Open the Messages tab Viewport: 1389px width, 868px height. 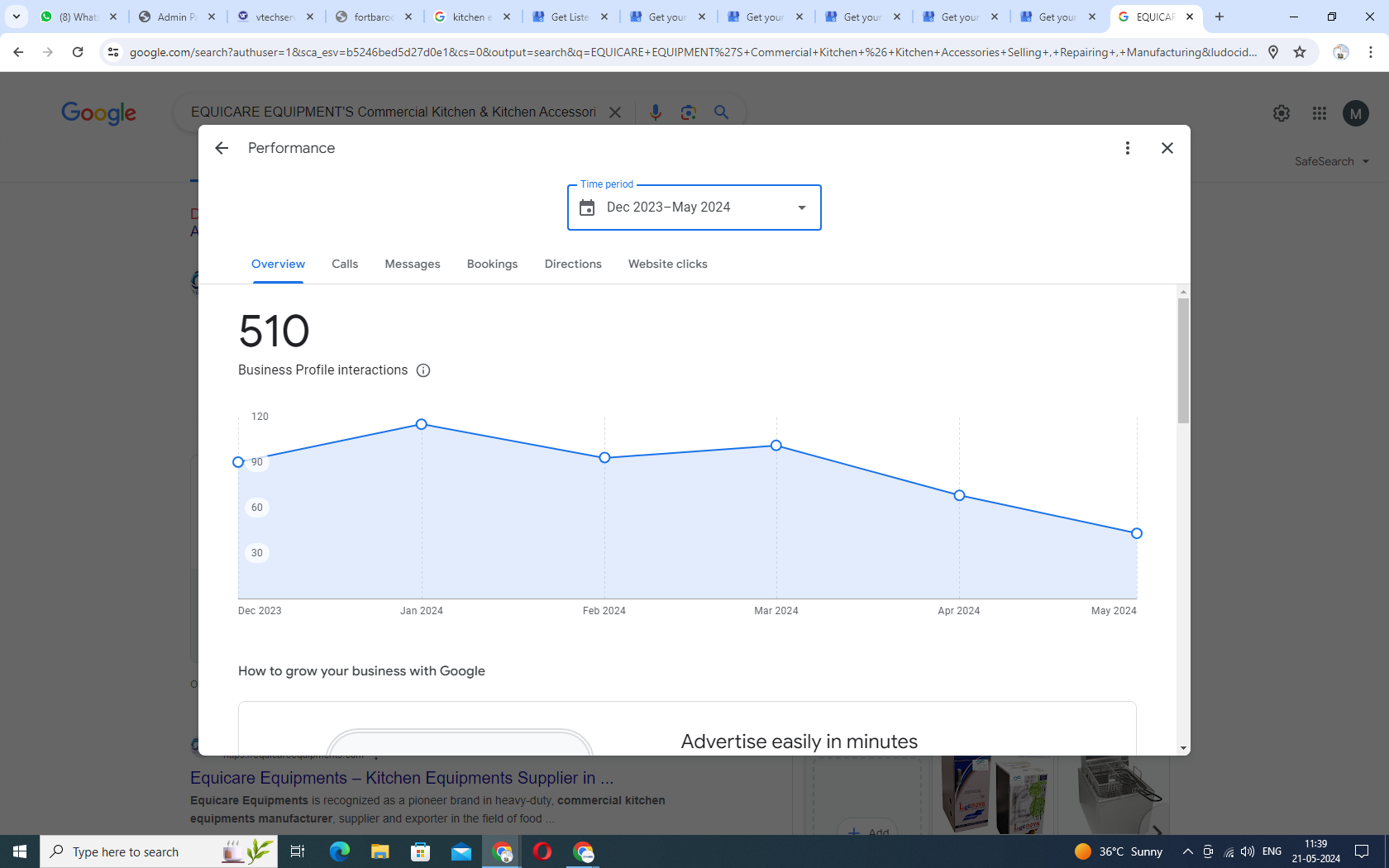(413, 264)
